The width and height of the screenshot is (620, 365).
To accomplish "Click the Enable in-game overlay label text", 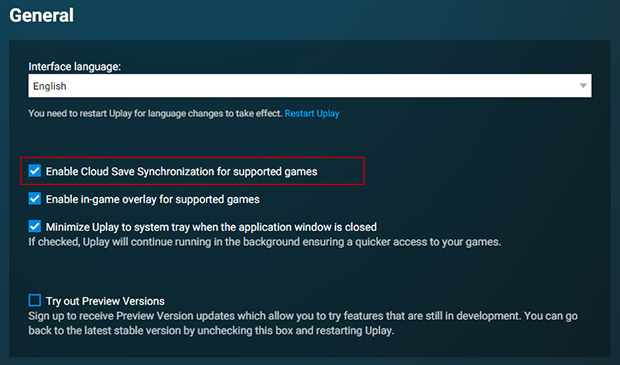I will tap(153, 199).
